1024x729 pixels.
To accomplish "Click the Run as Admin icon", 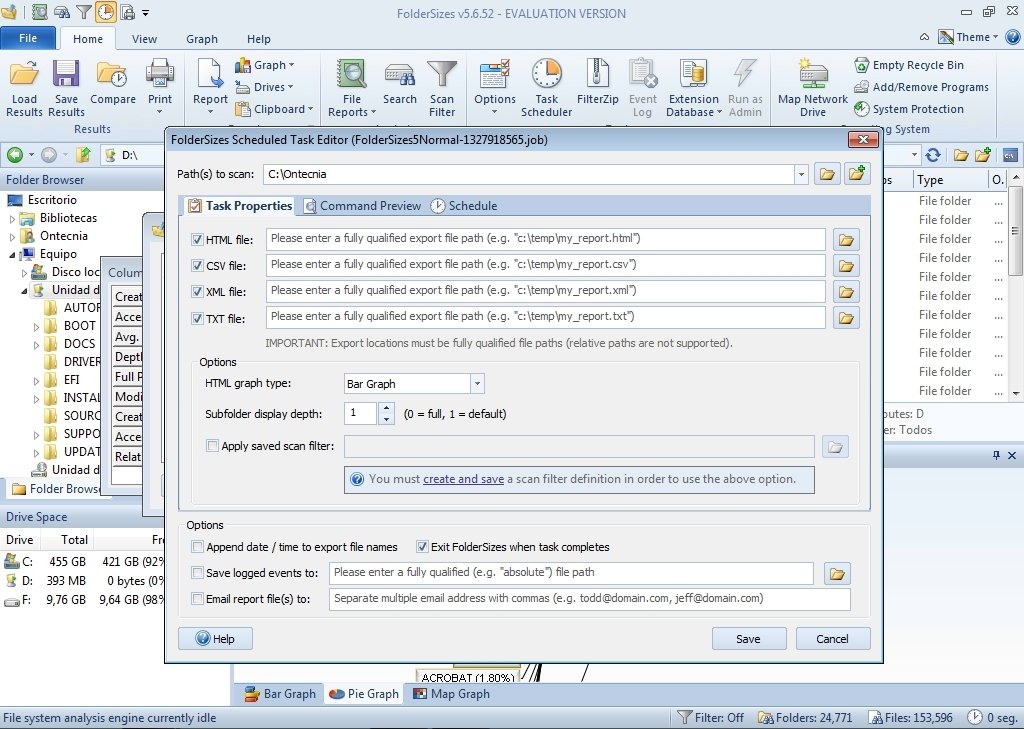I will [745, 87].
